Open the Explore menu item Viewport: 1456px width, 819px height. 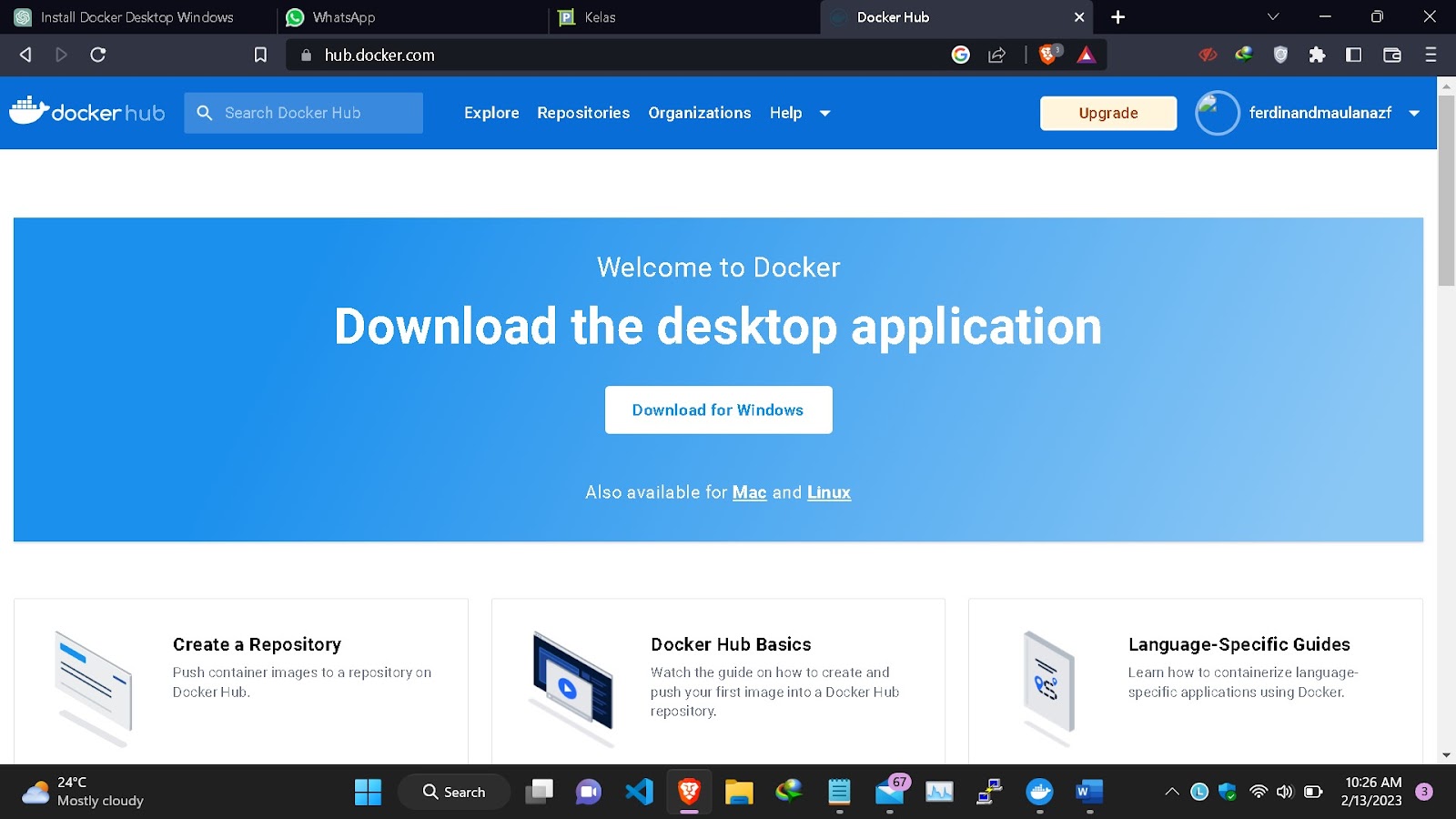(x=491, y=113)
